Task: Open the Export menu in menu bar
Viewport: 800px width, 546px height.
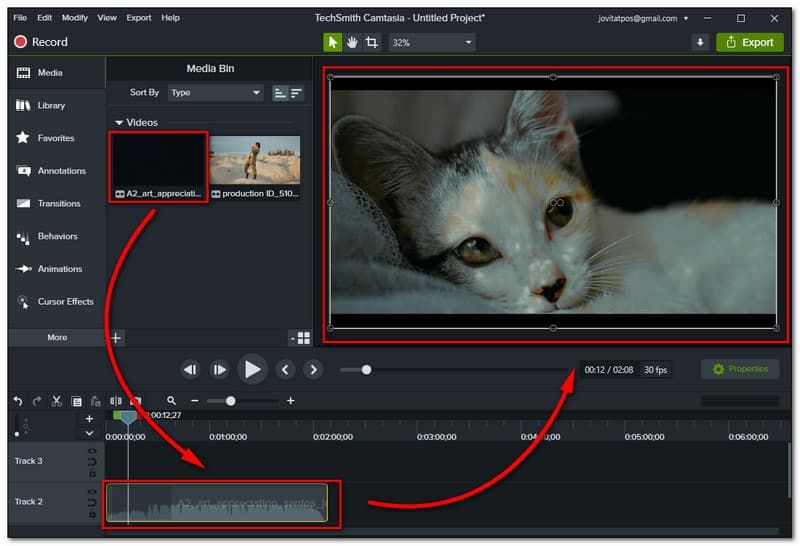Action: click(138, 18)
